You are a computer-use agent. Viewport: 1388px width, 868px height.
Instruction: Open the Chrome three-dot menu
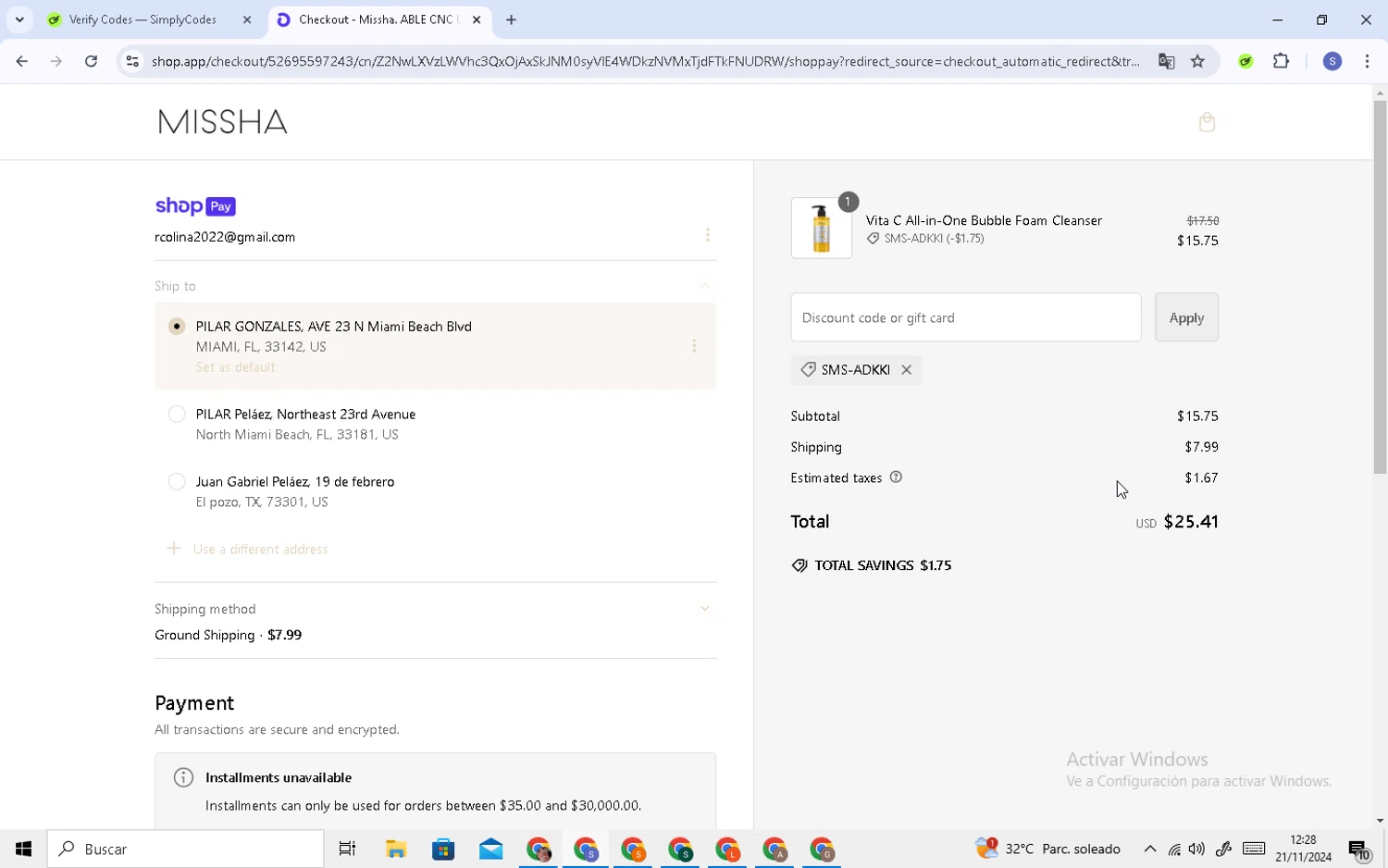(1368, 61)
